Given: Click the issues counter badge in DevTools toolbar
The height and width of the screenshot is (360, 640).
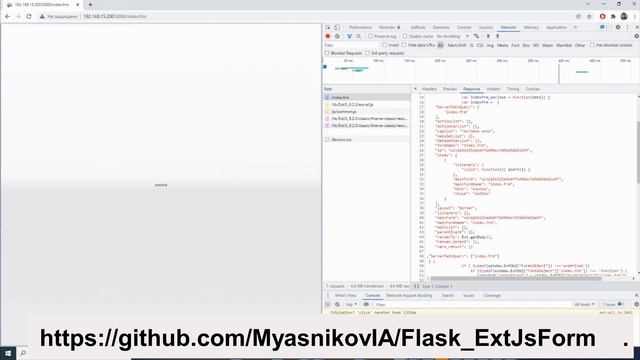Looking at the screenshot, I should 603,27.
